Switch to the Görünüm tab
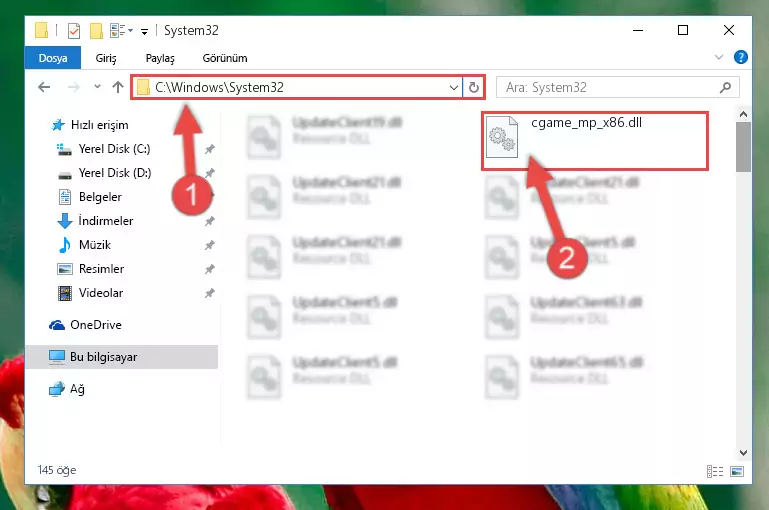This screenshot has width=769, height=510. (225, 58)
